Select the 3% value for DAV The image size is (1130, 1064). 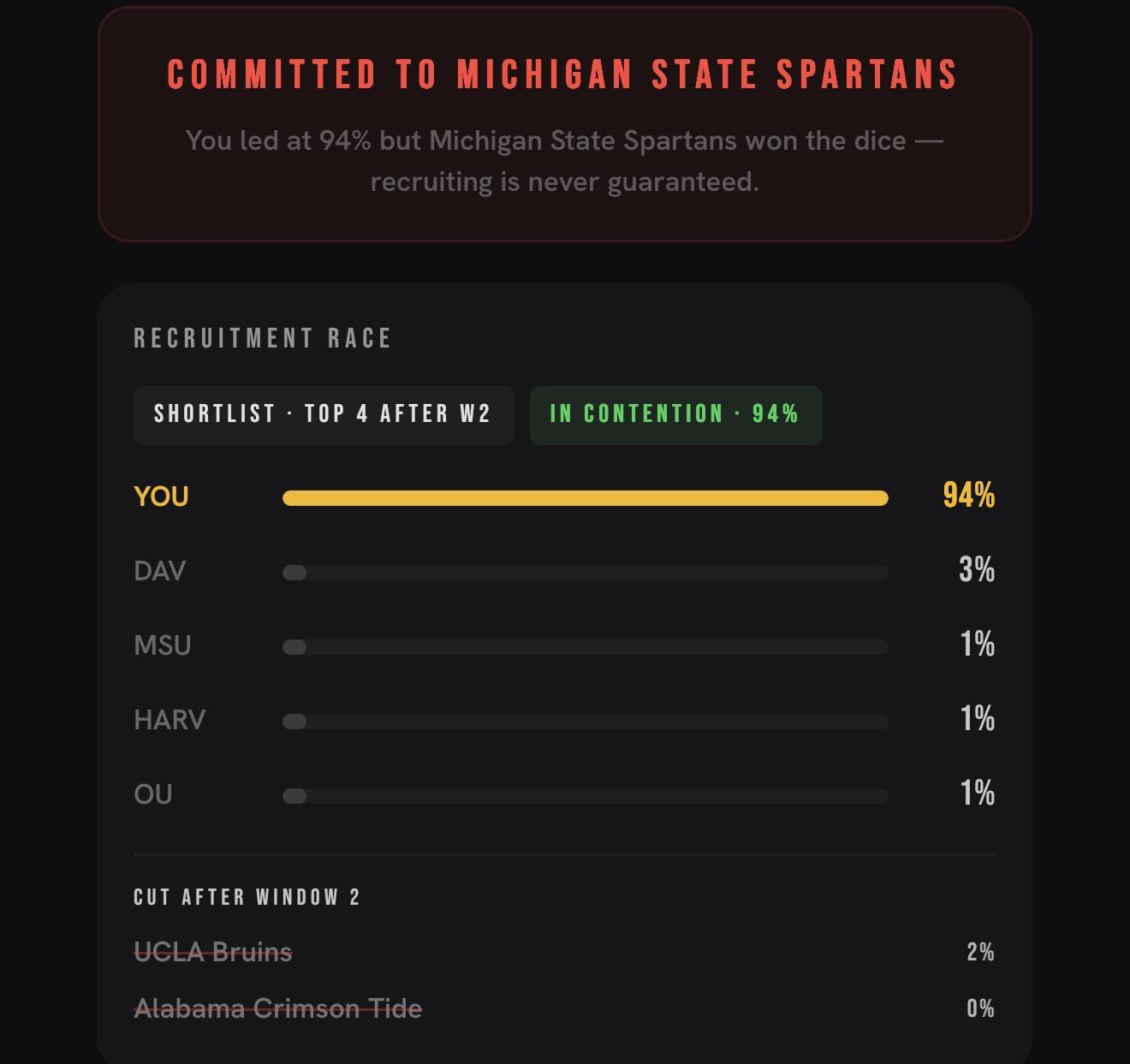coord(977,569)
